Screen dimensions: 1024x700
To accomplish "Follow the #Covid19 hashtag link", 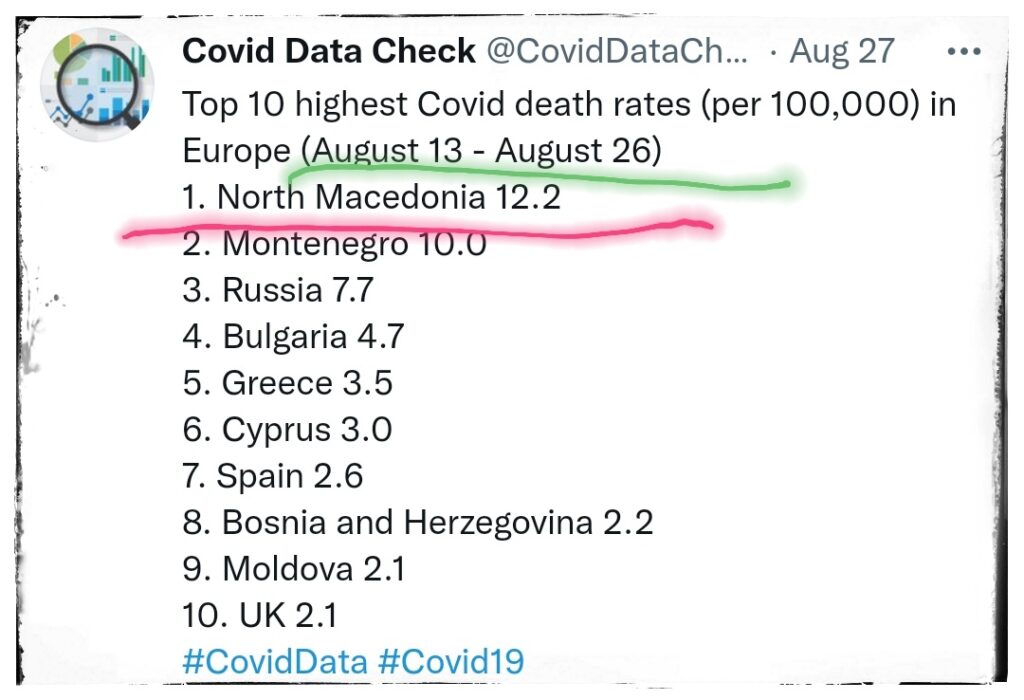I will point(450,660).
